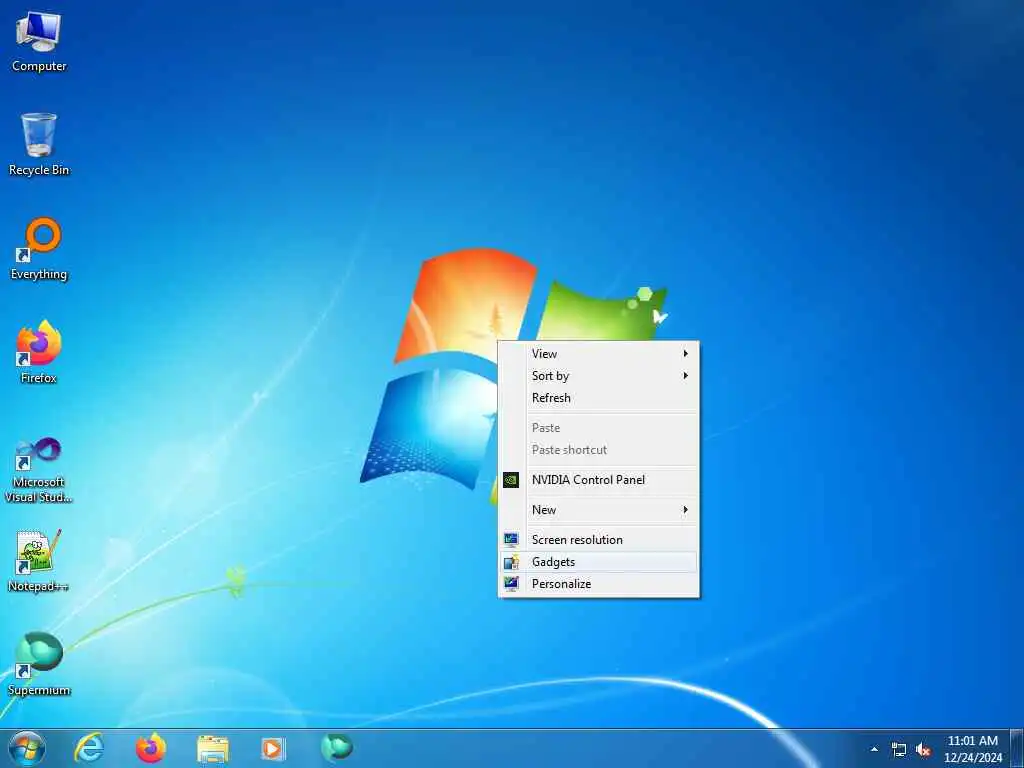This screenshot has height=768, width=1024.
Task: Select the Microsoft Visual Studio desktop shortcut
Action: coord(39,470)
